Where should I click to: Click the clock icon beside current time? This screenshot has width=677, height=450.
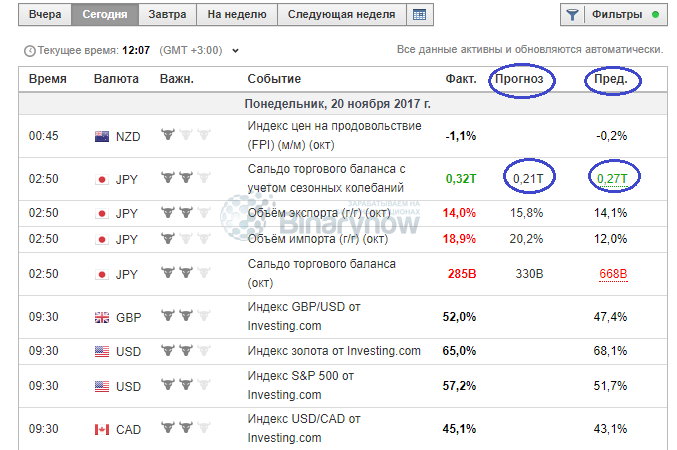click(x=30, y=51)
